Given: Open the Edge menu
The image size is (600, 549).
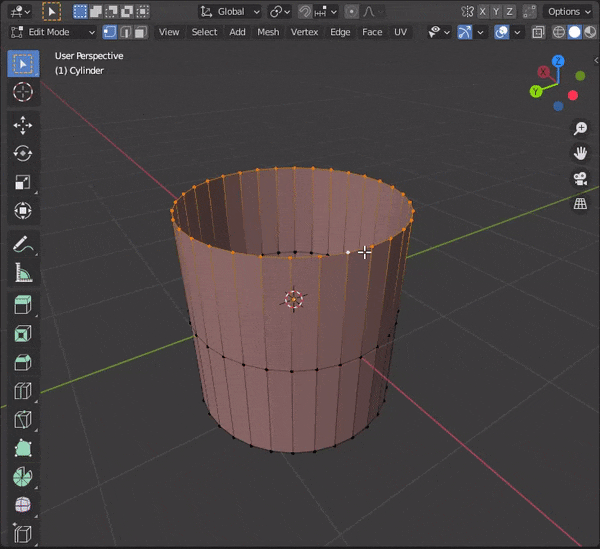Looking at the screenshot, I should pyautogui.click(x=340, y=32).
